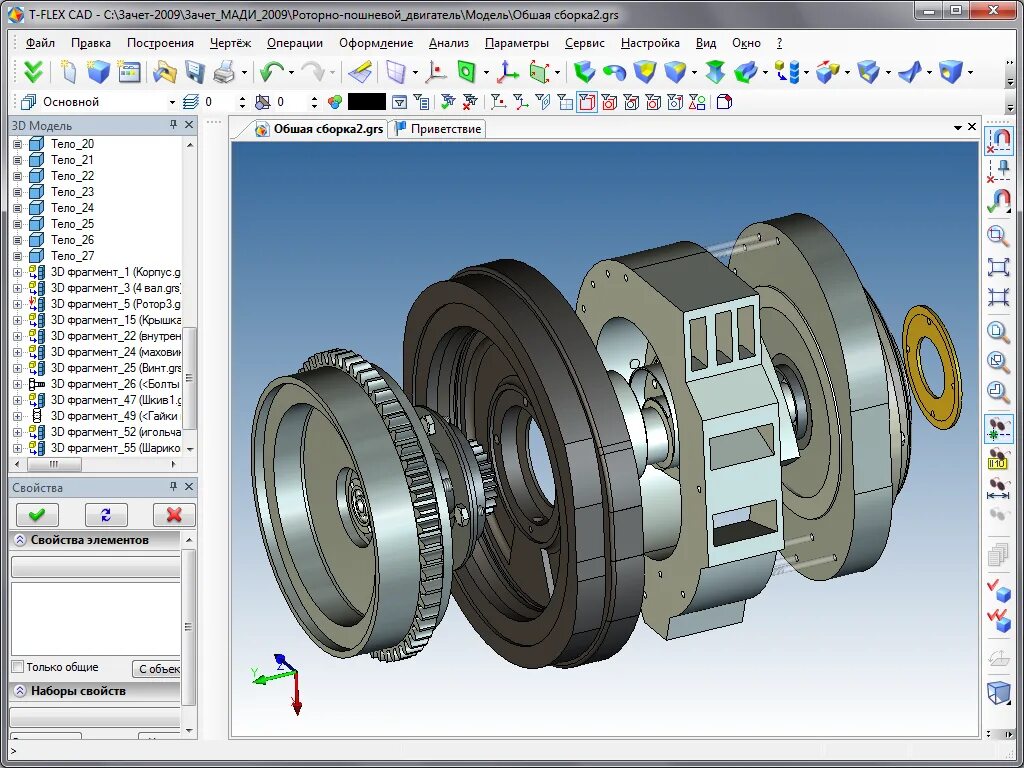1024x768 pixels.
Task: Open the Построения menu
Action: (160, 43)
